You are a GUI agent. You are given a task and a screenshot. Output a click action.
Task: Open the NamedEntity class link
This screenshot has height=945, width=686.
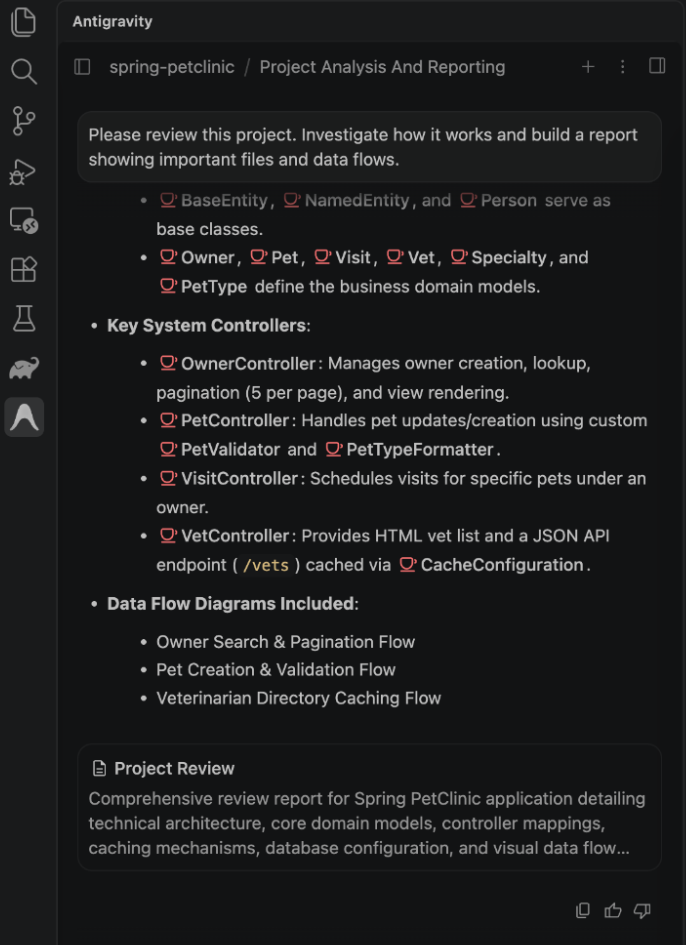click(346, 200)
